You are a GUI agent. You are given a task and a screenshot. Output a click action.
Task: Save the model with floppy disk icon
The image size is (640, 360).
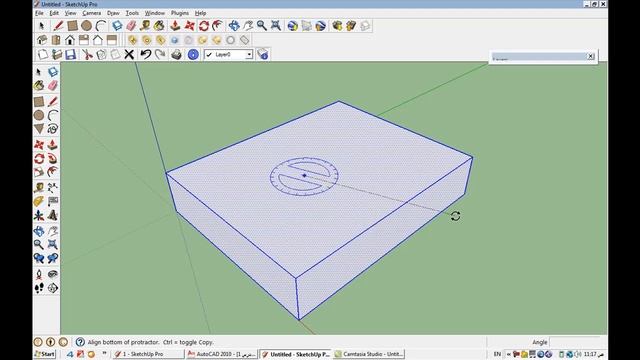(71, 54)
